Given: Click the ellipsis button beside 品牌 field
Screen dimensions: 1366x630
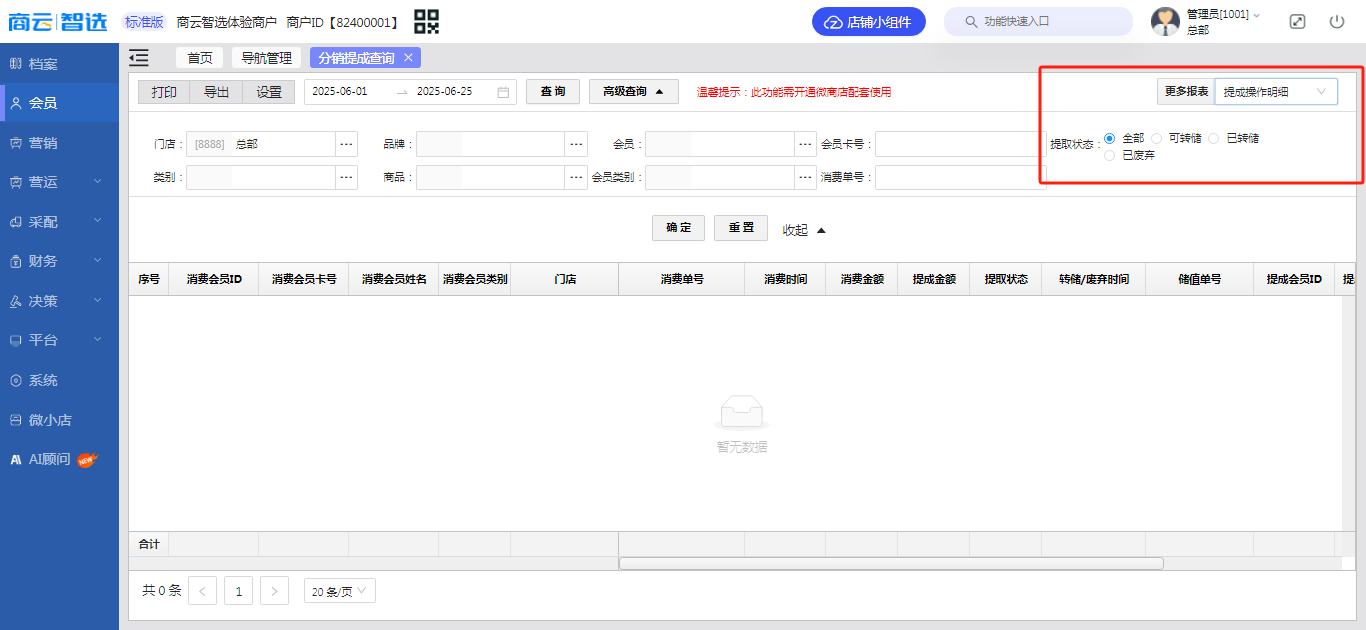Looking at the screenshot, I should pos(577,144).
